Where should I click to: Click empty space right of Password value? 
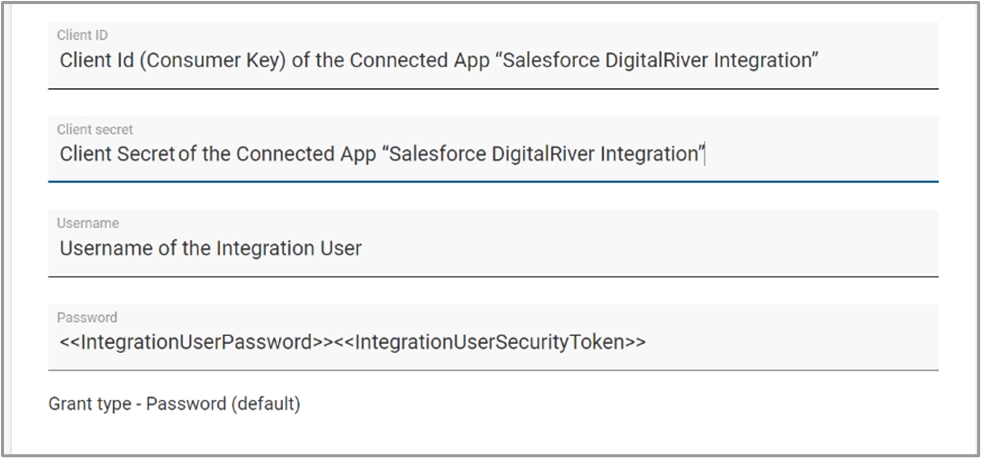click(790, 342)
